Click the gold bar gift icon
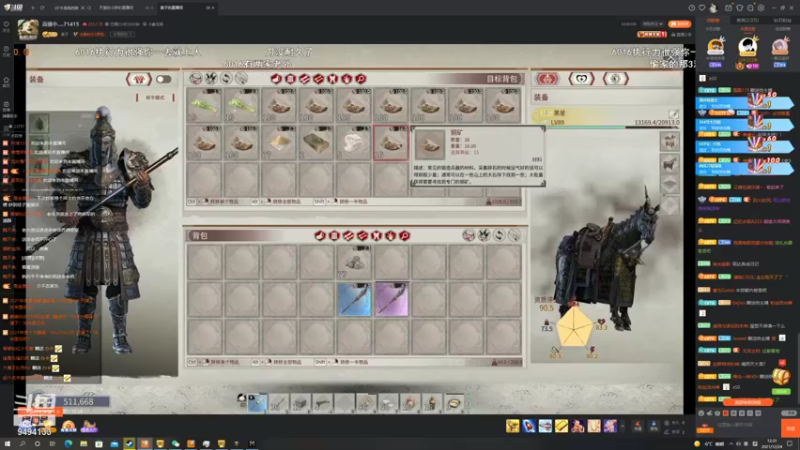 pos(561,426)
